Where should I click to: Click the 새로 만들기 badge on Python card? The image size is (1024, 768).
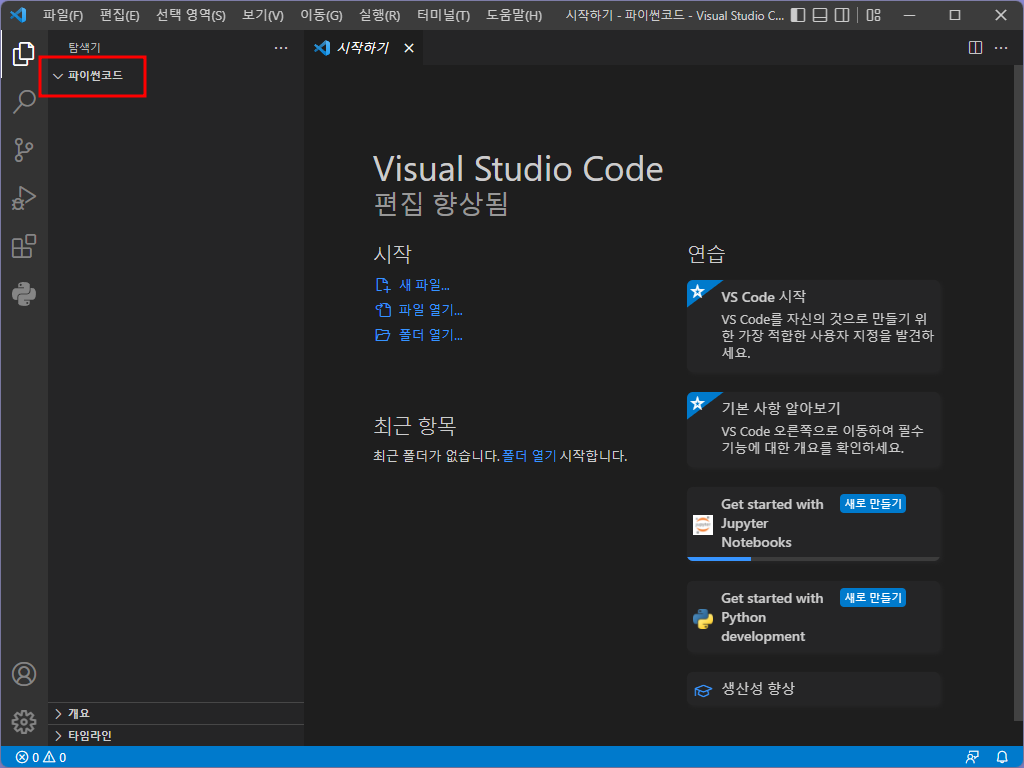coord(872,598)
